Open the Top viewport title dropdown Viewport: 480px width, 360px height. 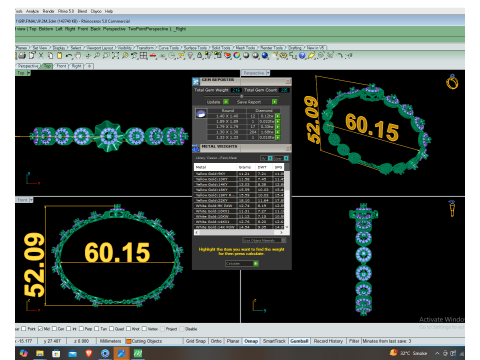[x=29, y=73]
